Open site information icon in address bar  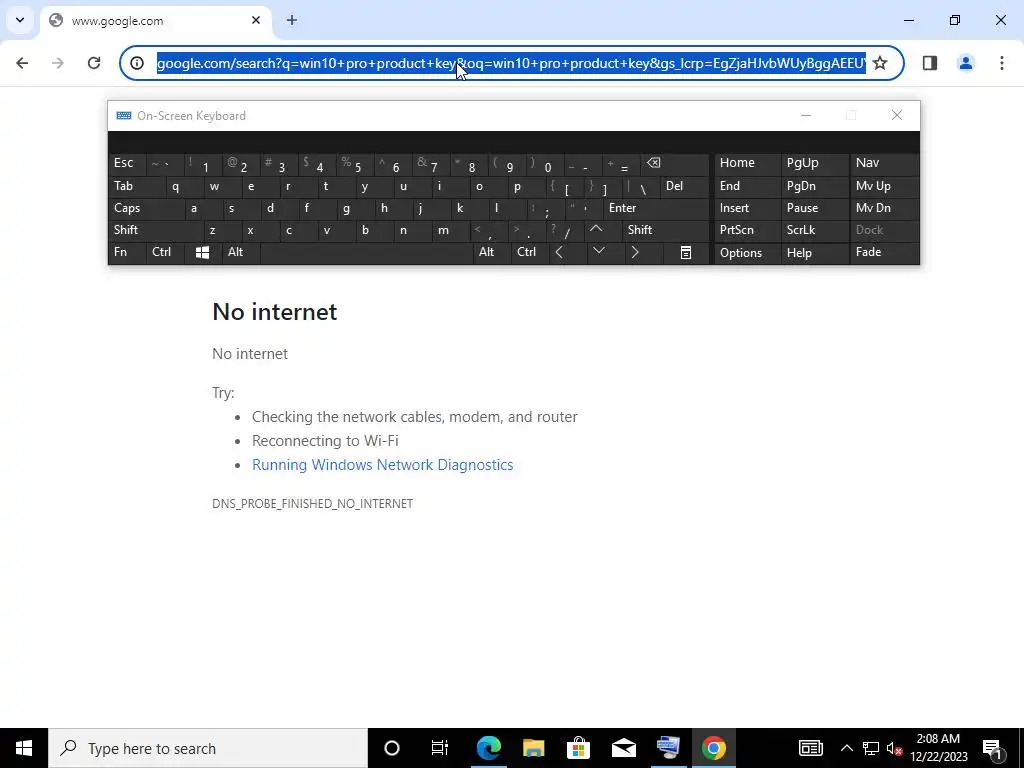[136, 63]
